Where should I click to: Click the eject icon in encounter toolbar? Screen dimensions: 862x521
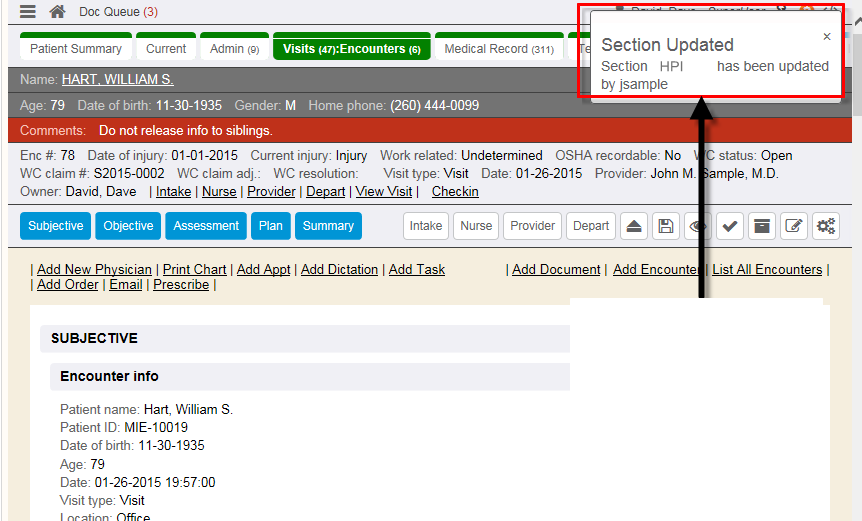tap(634, 226)
